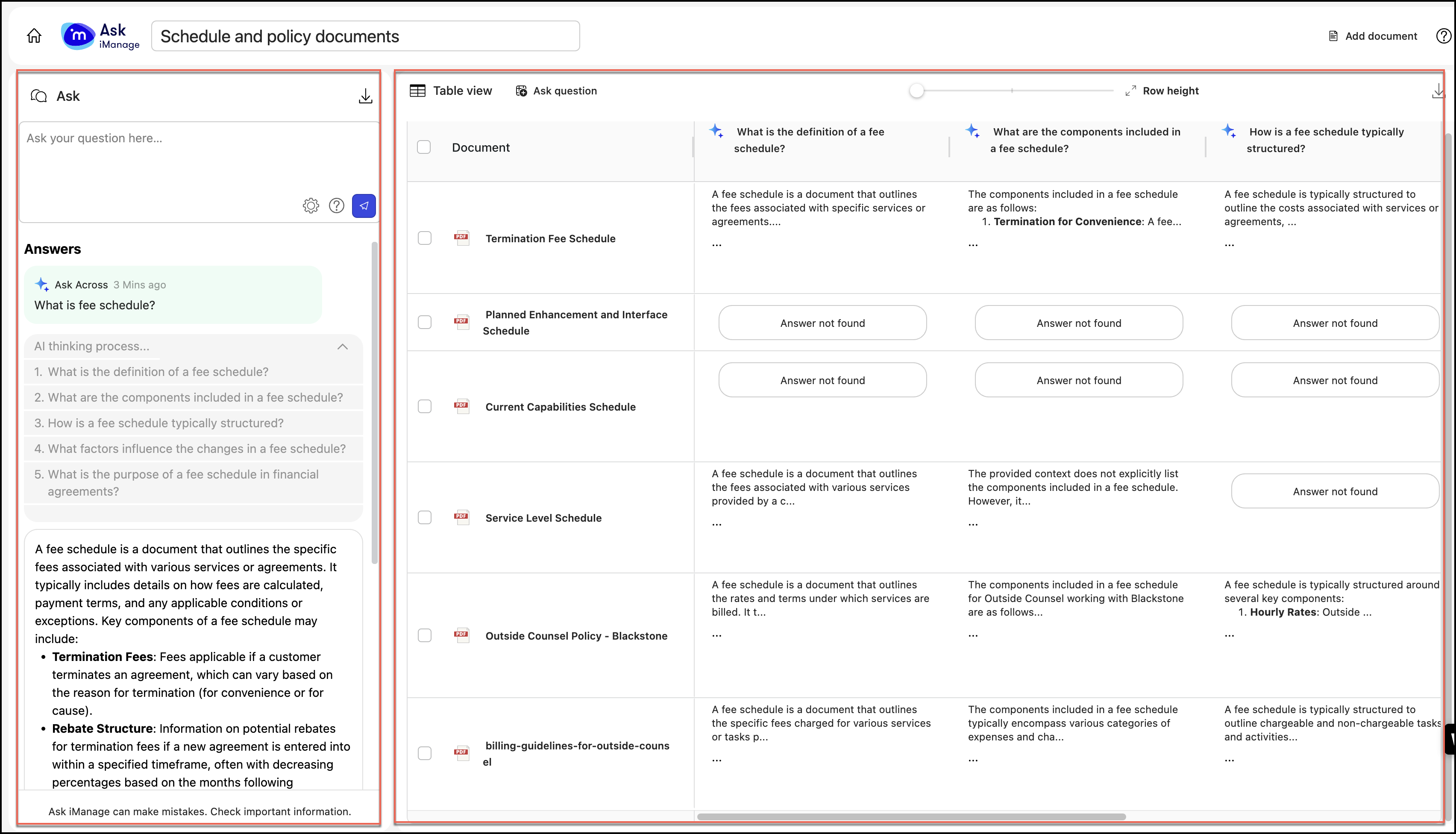Screen dimensions: 1456x834
Task: Open the question settings gear
Action: [311, 206]
